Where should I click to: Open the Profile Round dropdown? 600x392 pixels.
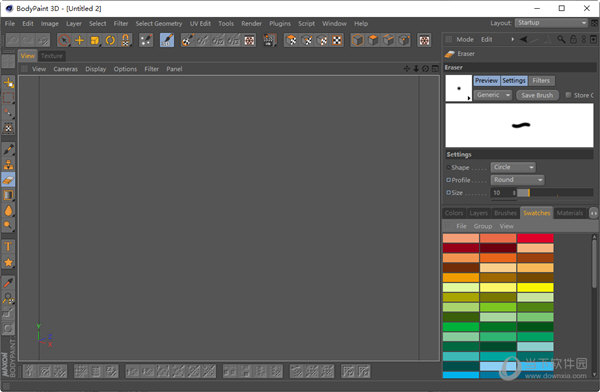[x=517, y=180]
